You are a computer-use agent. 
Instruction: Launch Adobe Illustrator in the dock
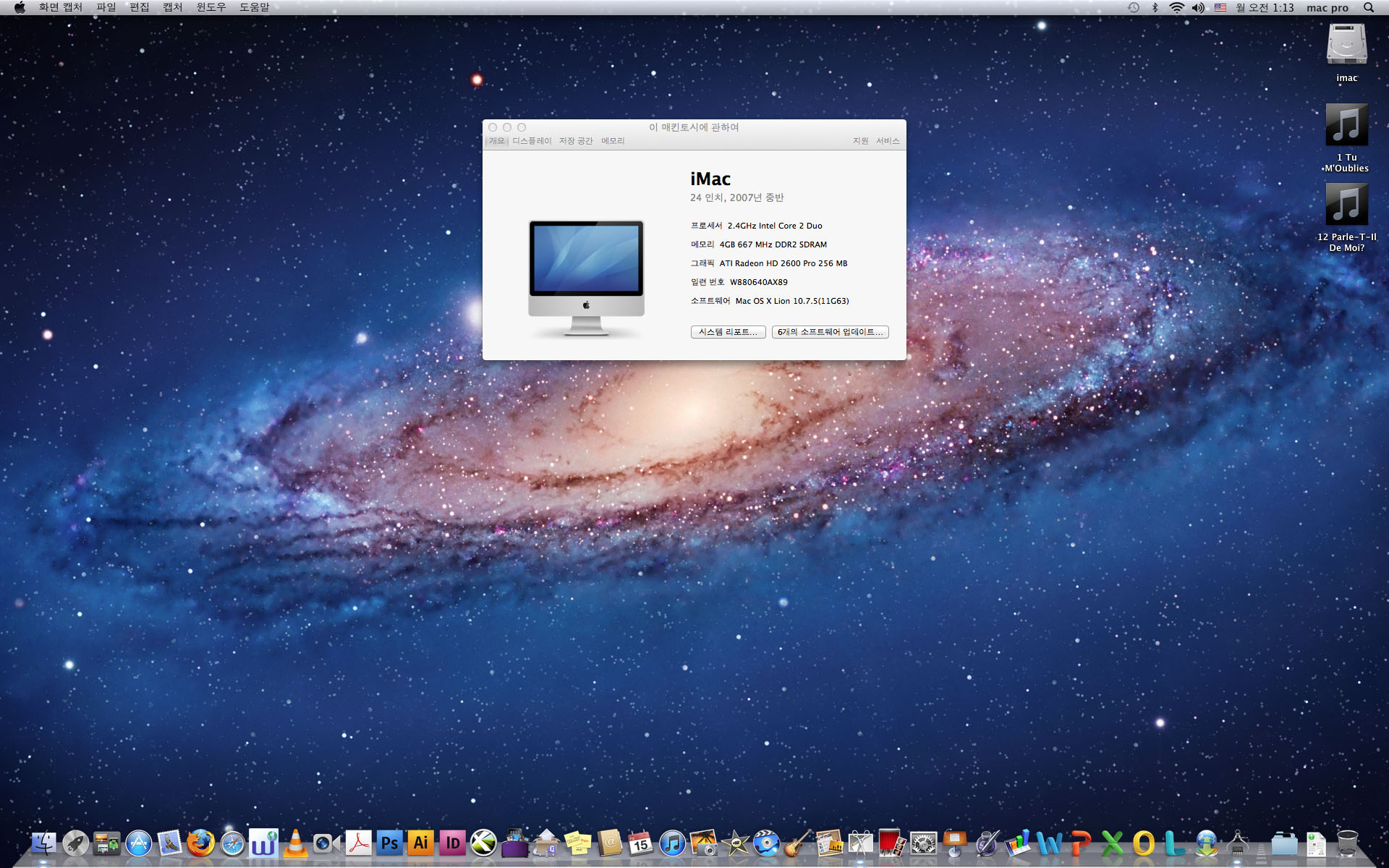[420, 843]
